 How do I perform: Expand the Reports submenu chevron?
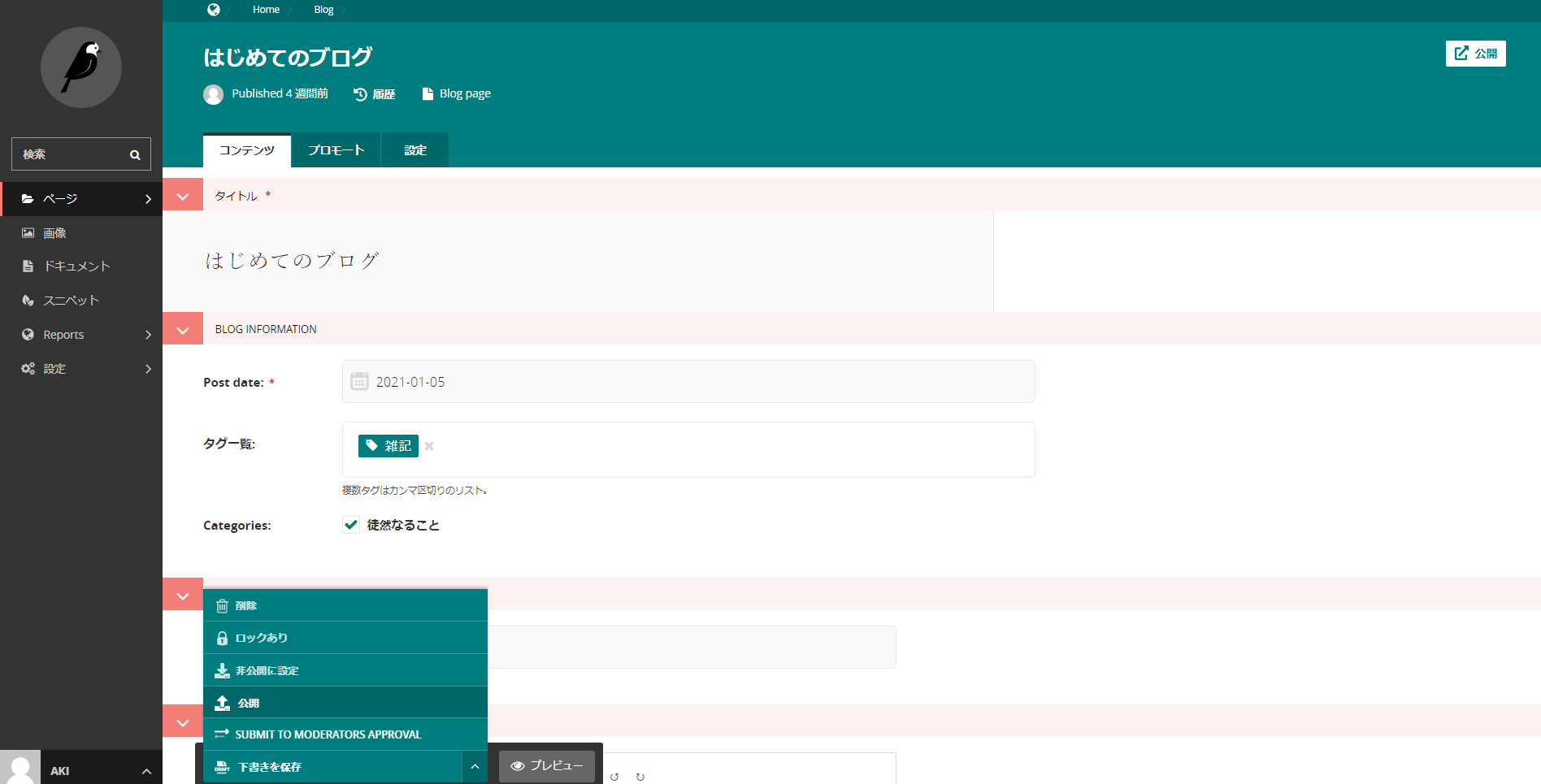[148, 335]
